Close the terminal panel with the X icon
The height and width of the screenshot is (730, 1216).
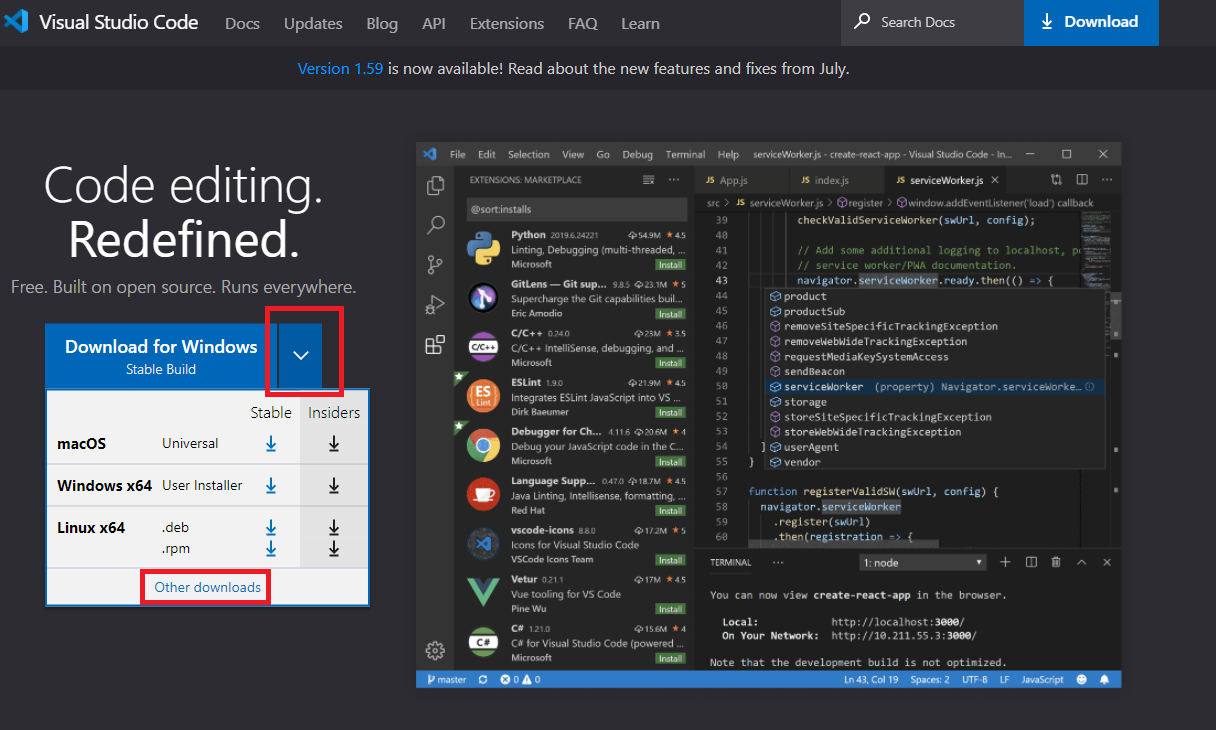[x=1106, y=562]
